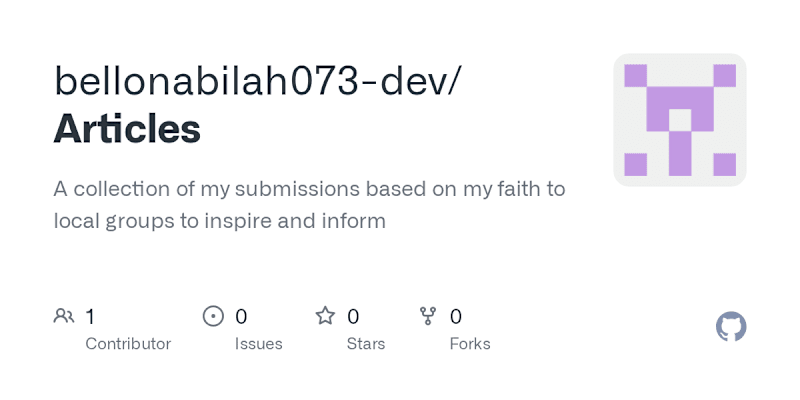Click the top-left purple square of the identicon
This screenshot has width=800, height=400.
pos(635,76)
